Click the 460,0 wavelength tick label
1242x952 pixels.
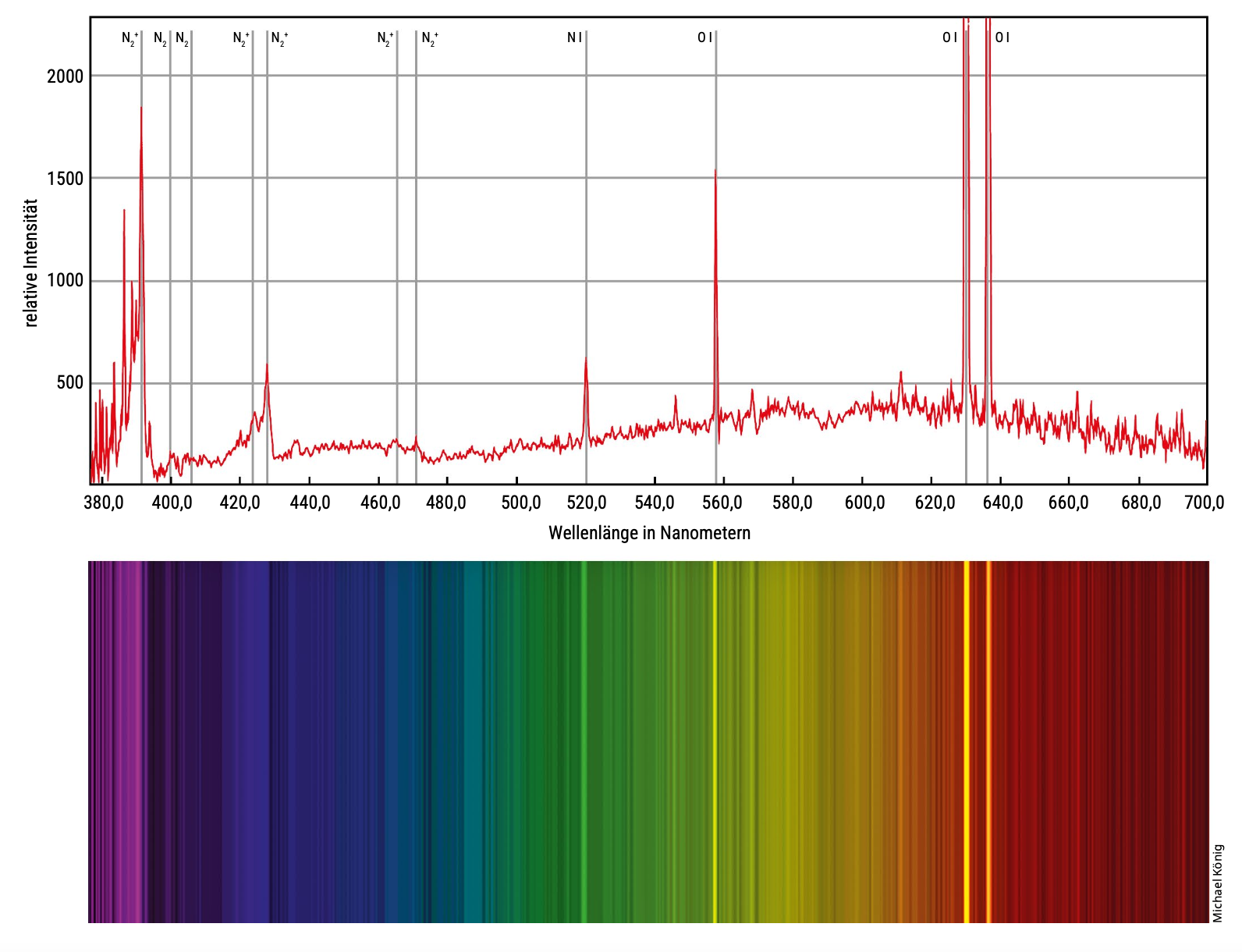[380, 503]
